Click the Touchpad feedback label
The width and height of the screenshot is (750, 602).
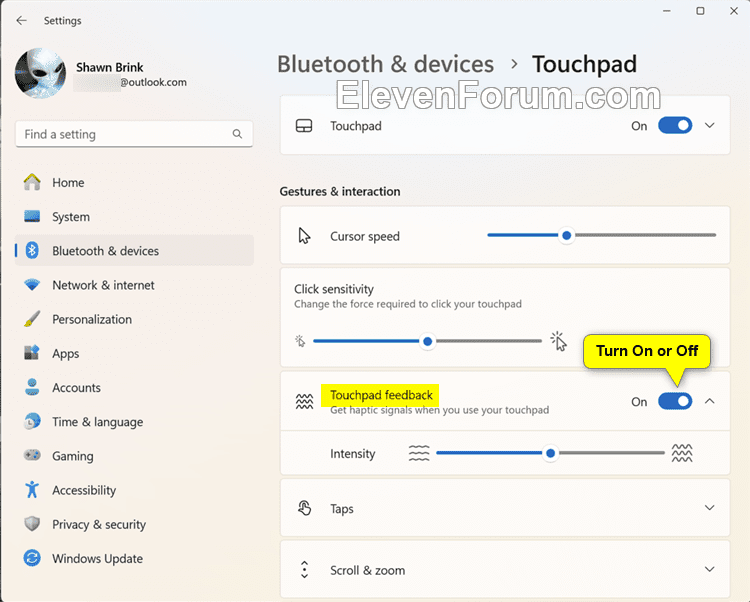[381, 395]
